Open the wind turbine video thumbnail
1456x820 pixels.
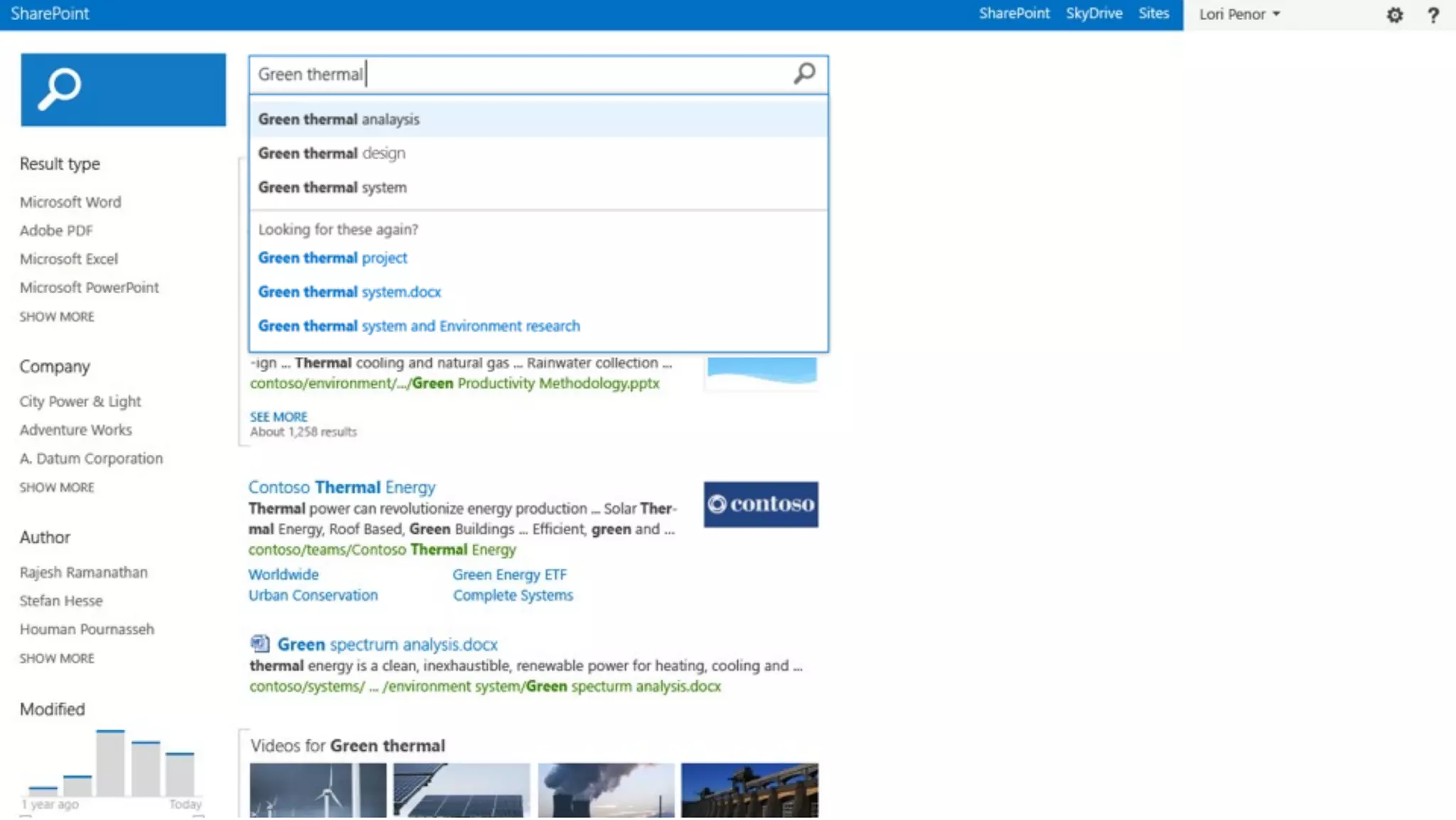[318, 789]
